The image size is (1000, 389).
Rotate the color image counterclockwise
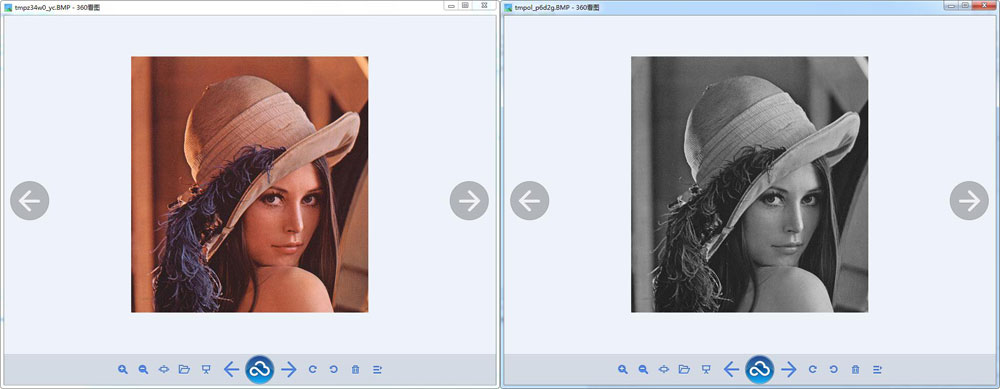point(334,369)
